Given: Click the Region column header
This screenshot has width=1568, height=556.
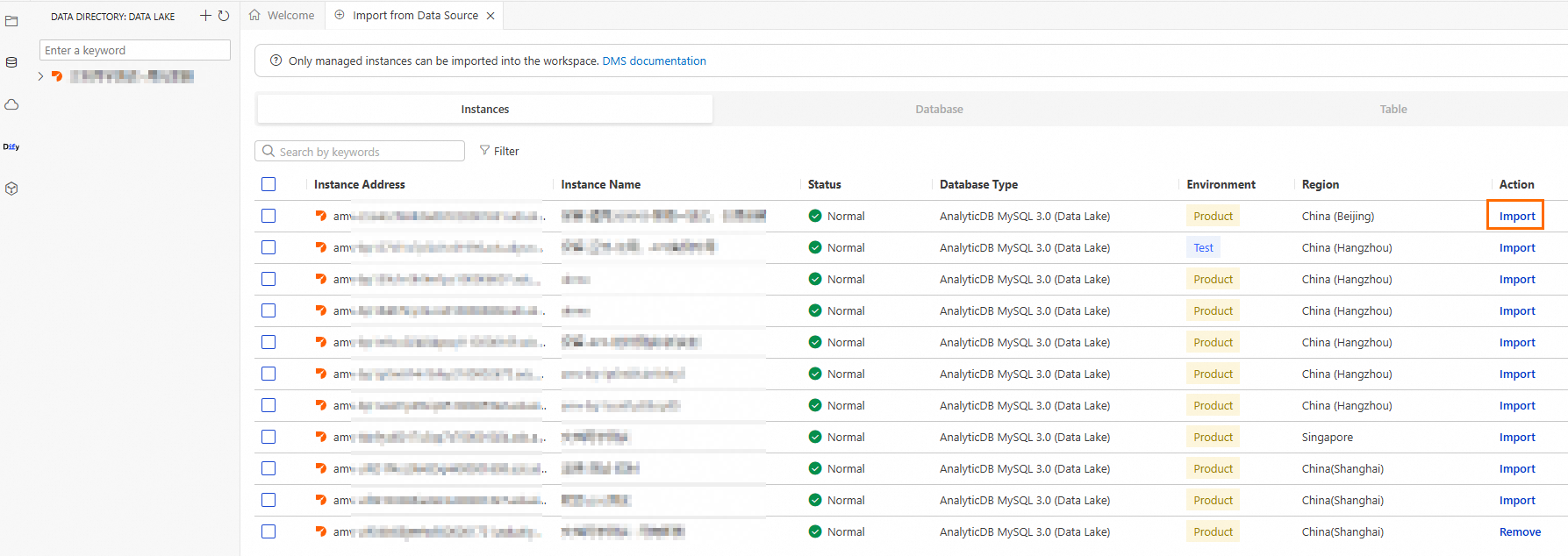Looking at the screenshot, I should 1321,184.
